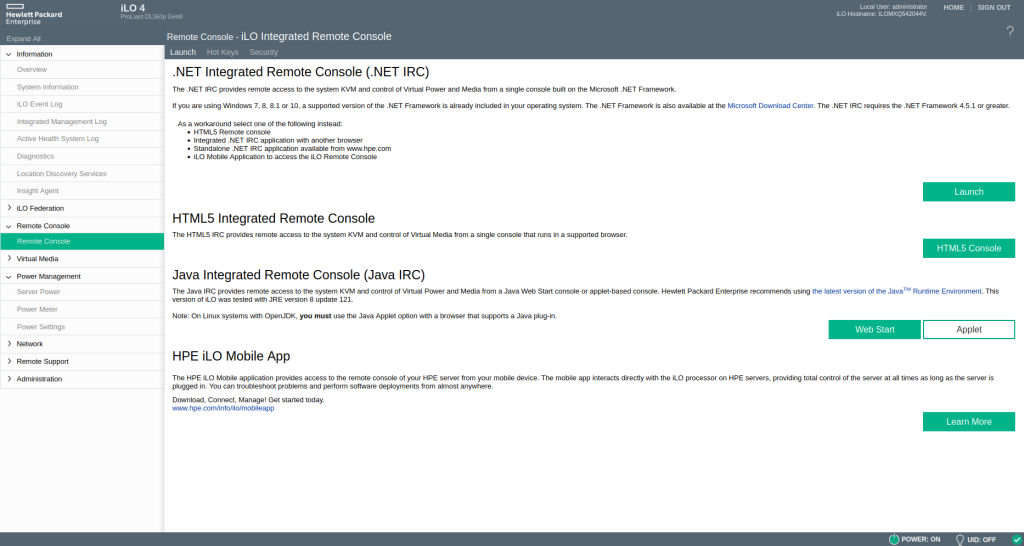Collapse the Information section chevron
Image resolution: width=1024 pixels, height=546 pixels.
click(8, 54)
